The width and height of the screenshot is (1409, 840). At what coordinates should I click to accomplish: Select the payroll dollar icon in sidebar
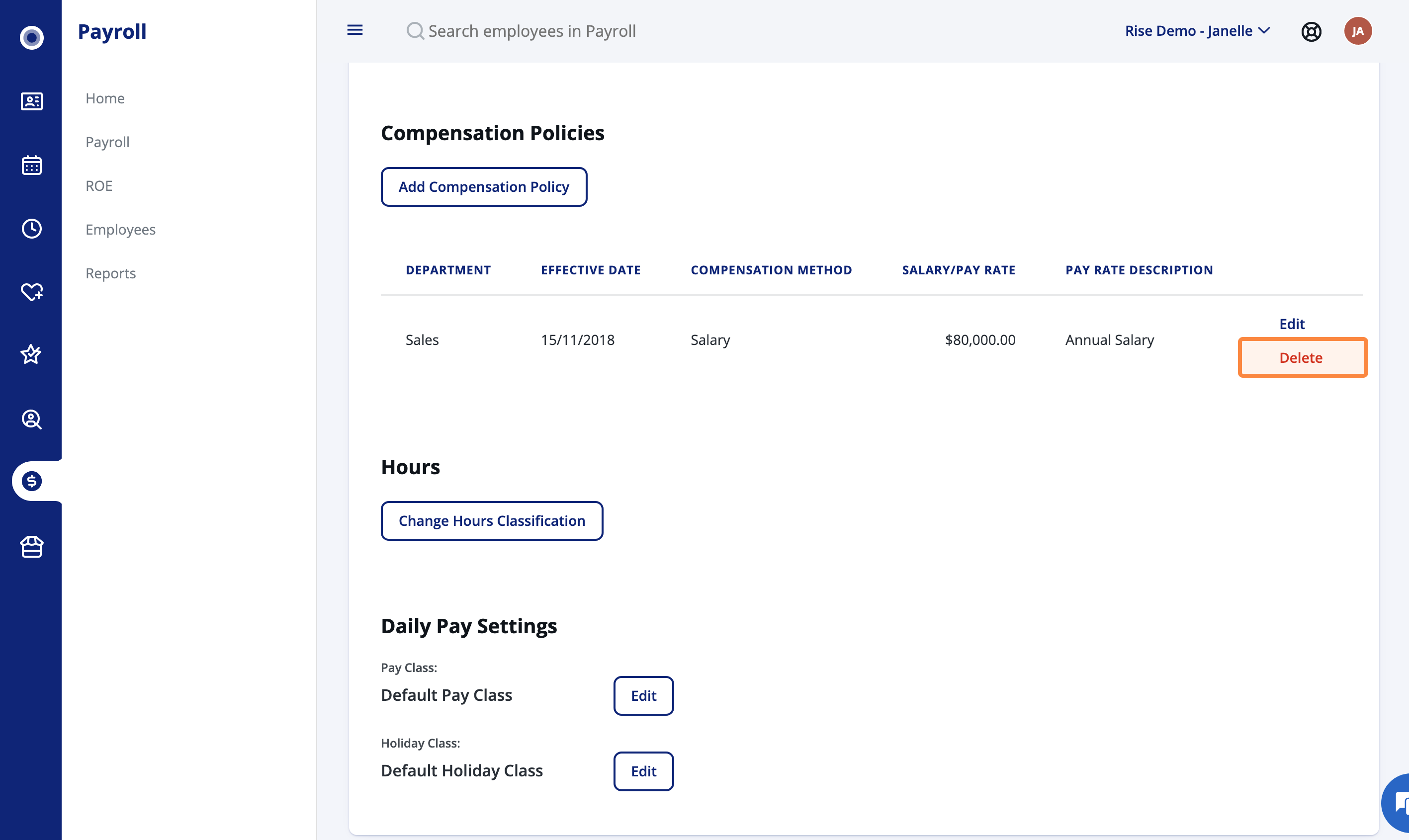point(32,481)
